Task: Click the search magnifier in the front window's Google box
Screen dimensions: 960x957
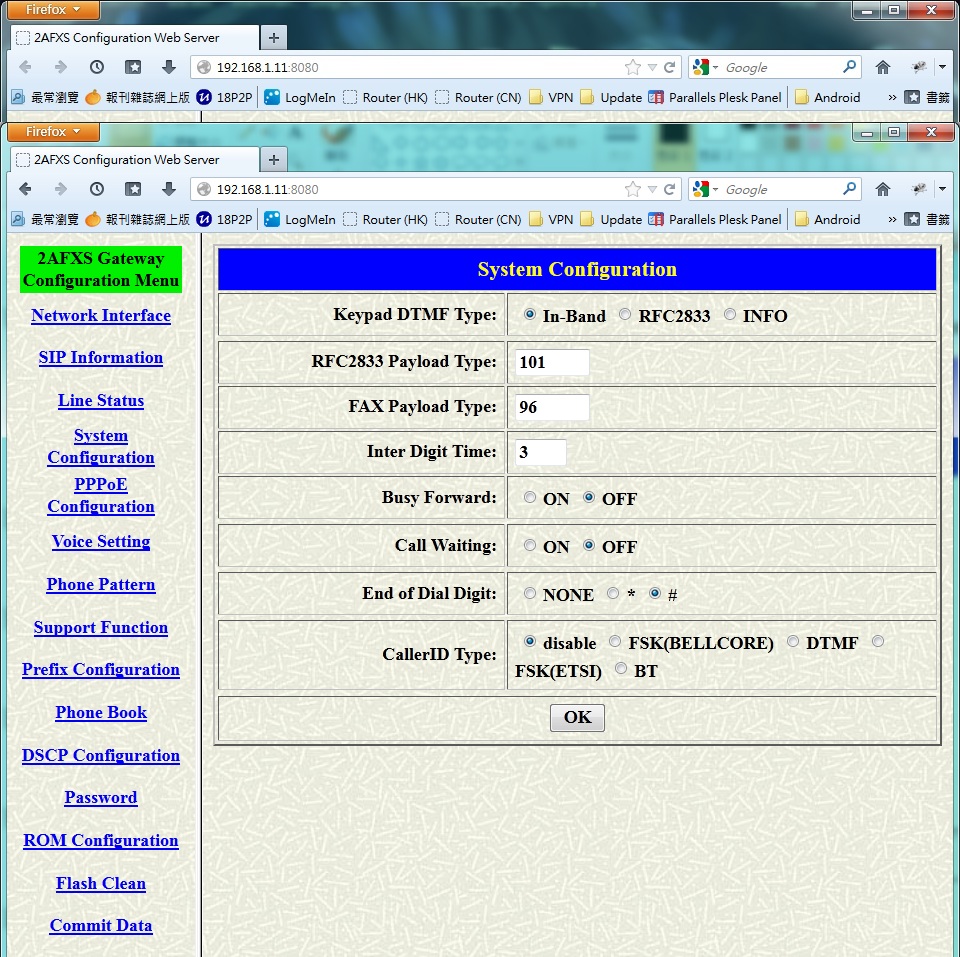Action: tap(849, 189)
